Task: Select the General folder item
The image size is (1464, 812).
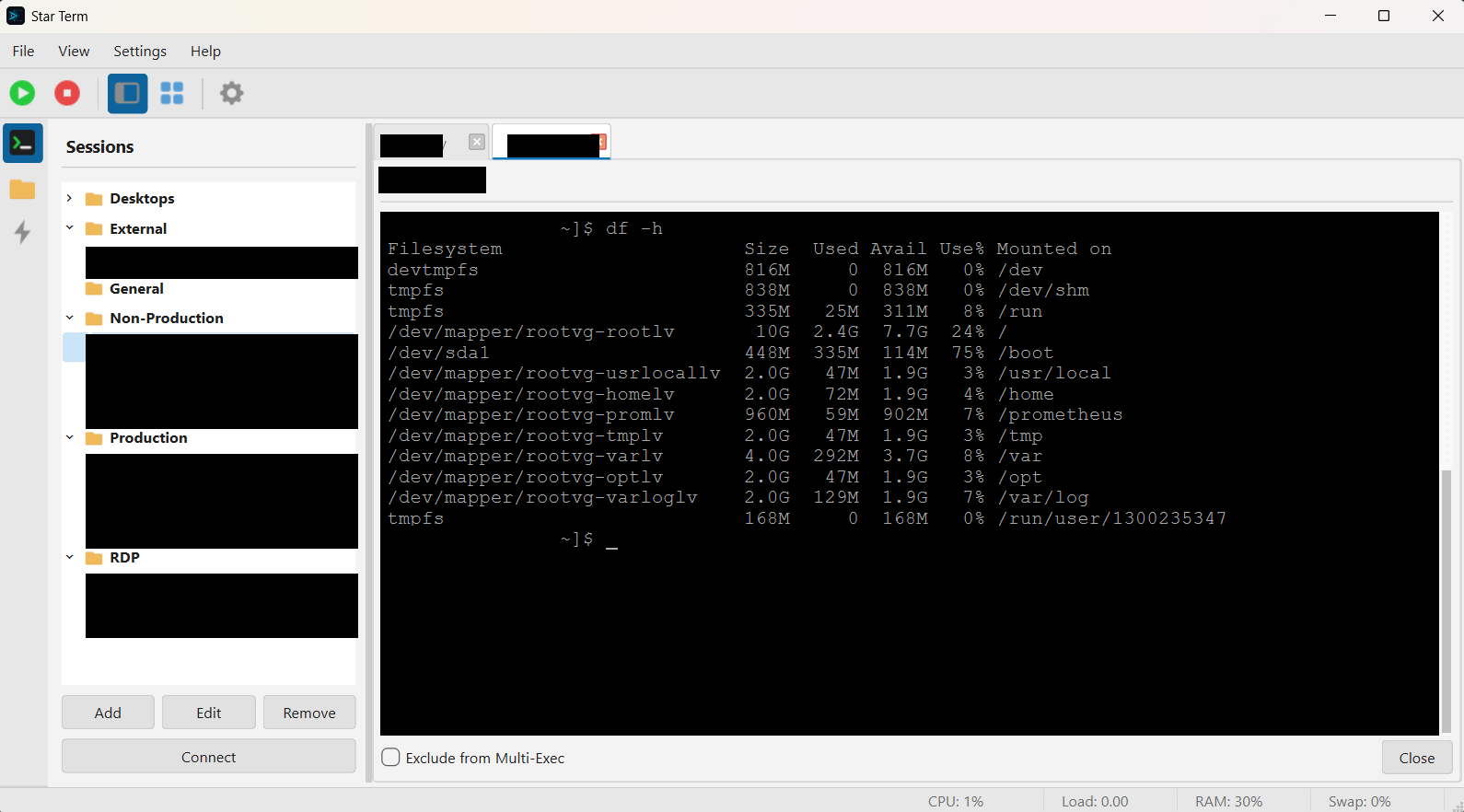Action: 136,289
